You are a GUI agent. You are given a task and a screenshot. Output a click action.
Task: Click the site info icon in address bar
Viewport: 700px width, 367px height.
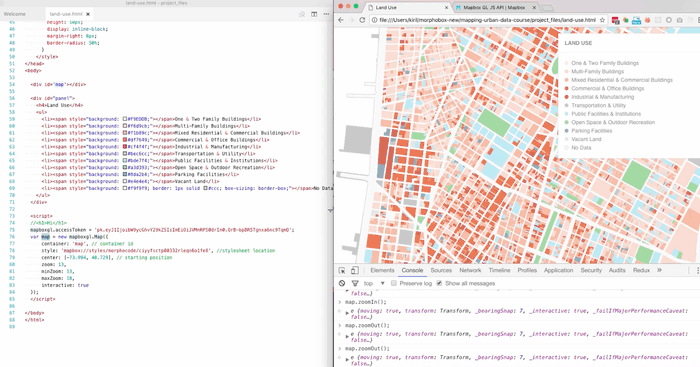374,20
